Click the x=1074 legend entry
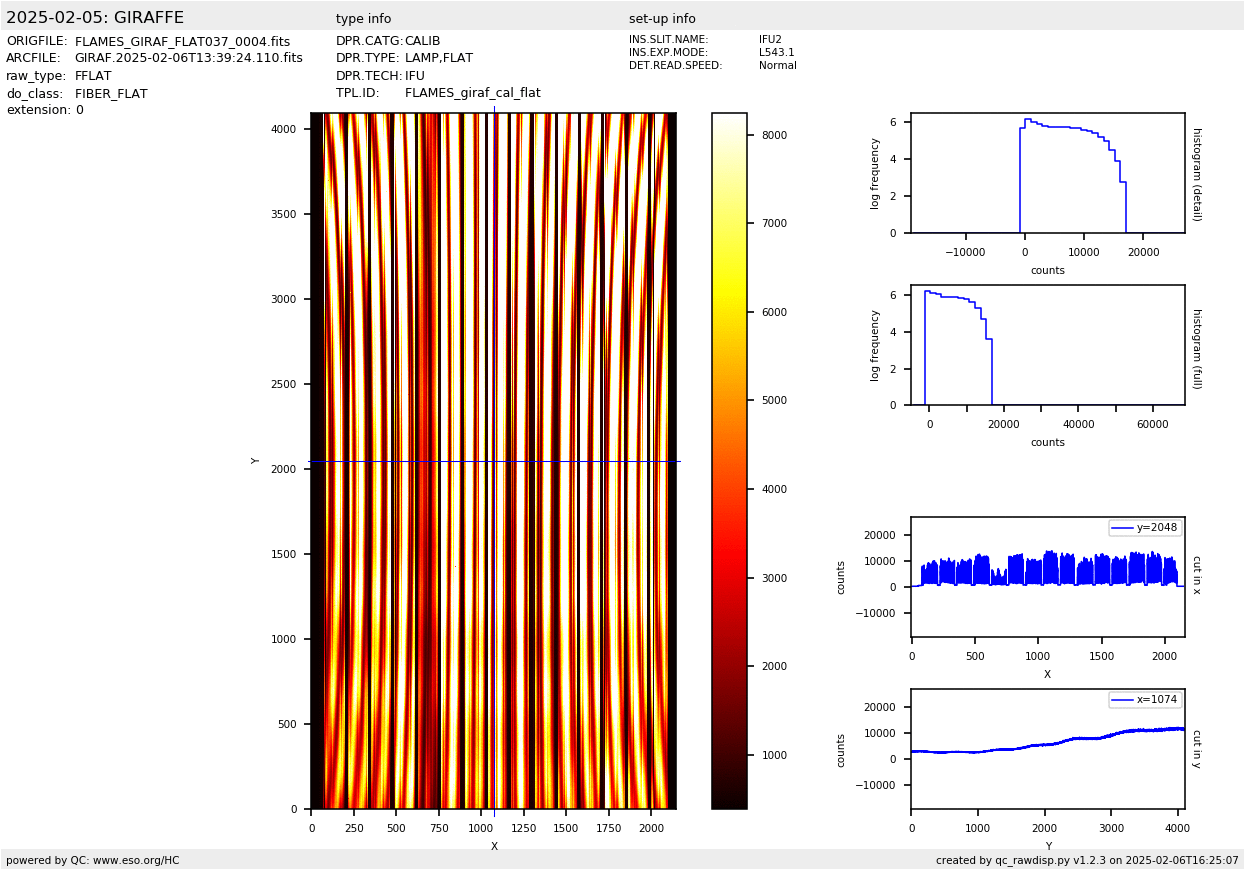 pos(1145,700)
